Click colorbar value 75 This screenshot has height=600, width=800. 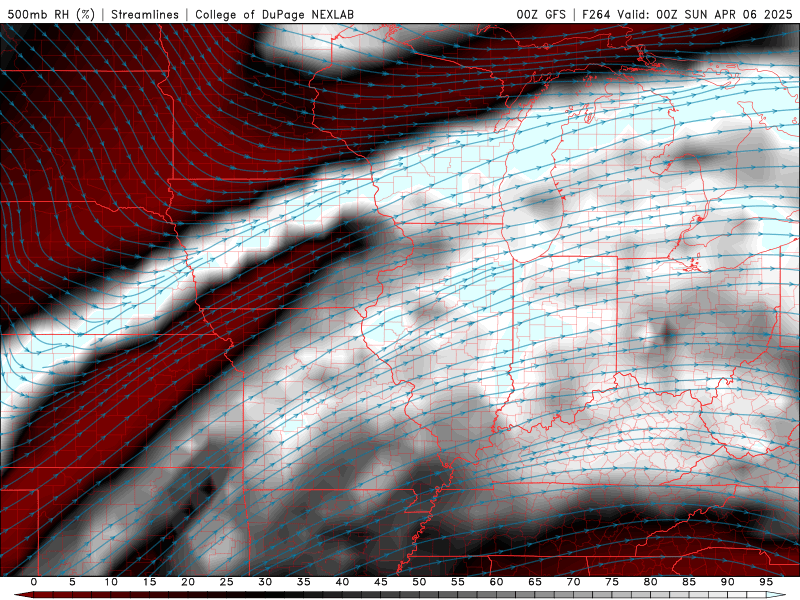tap(612, 582)
